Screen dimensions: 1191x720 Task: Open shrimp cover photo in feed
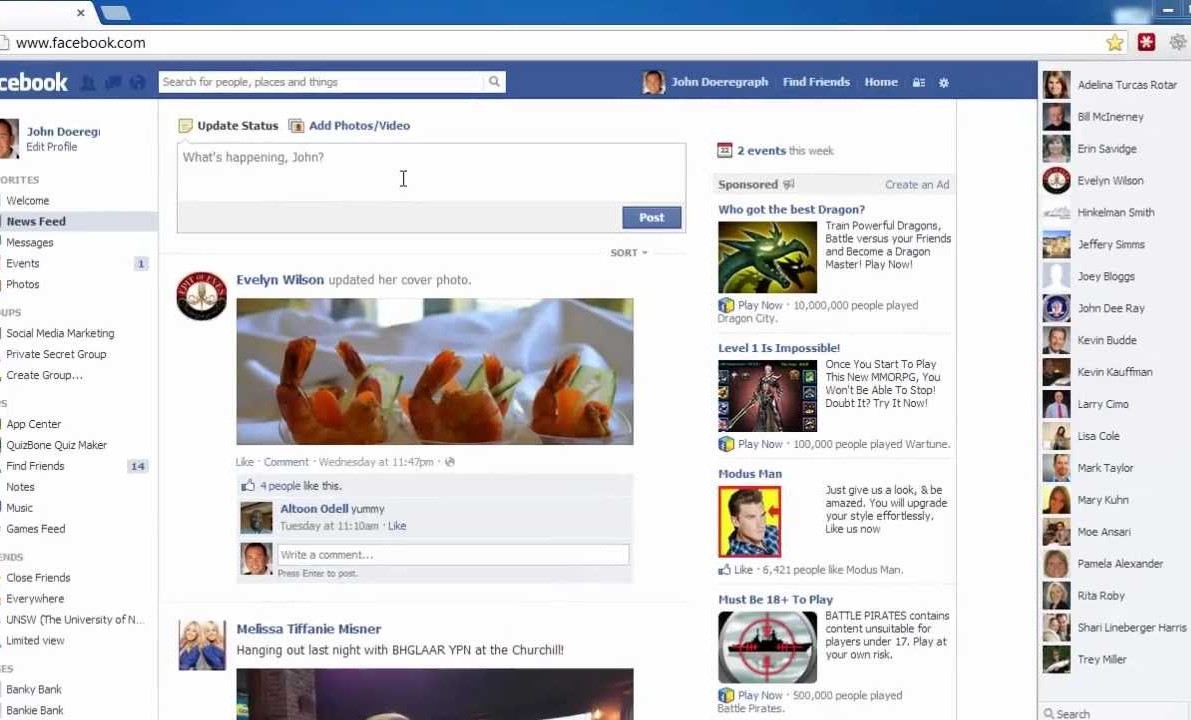434,371
